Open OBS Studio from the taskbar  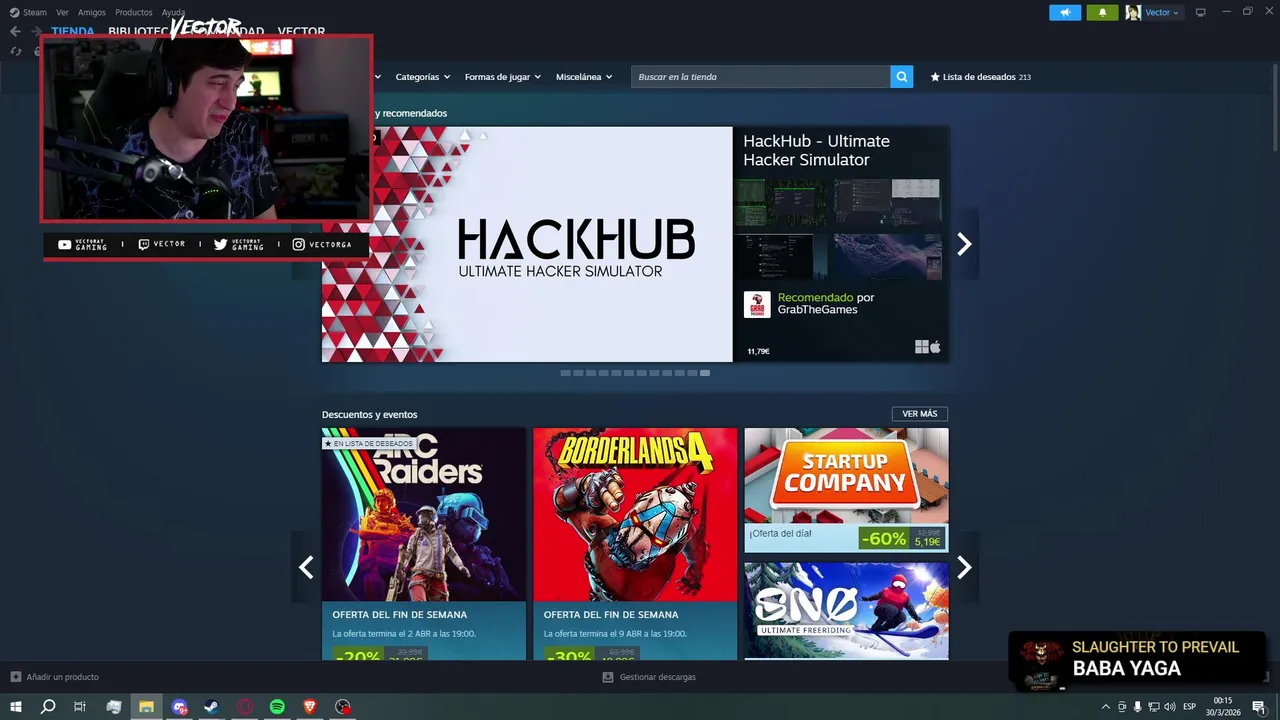click(343, 707)
